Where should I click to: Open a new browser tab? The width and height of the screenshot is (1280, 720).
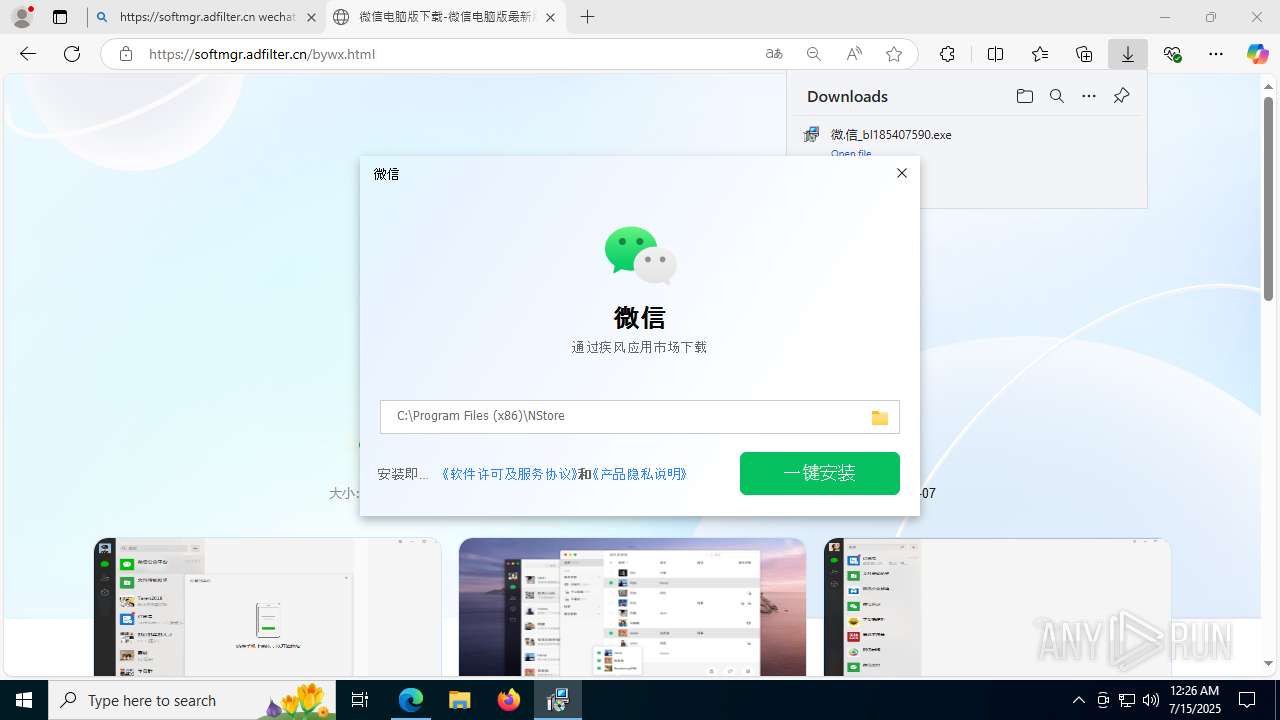coord(588,17)
